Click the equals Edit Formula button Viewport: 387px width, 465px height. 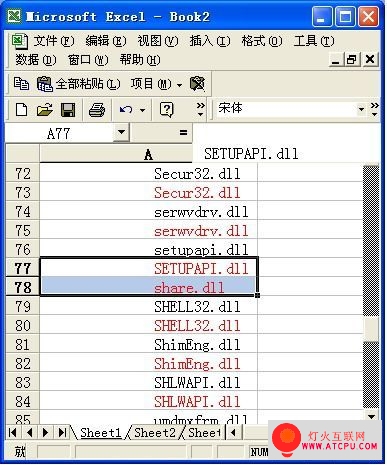tap(183, 132)
